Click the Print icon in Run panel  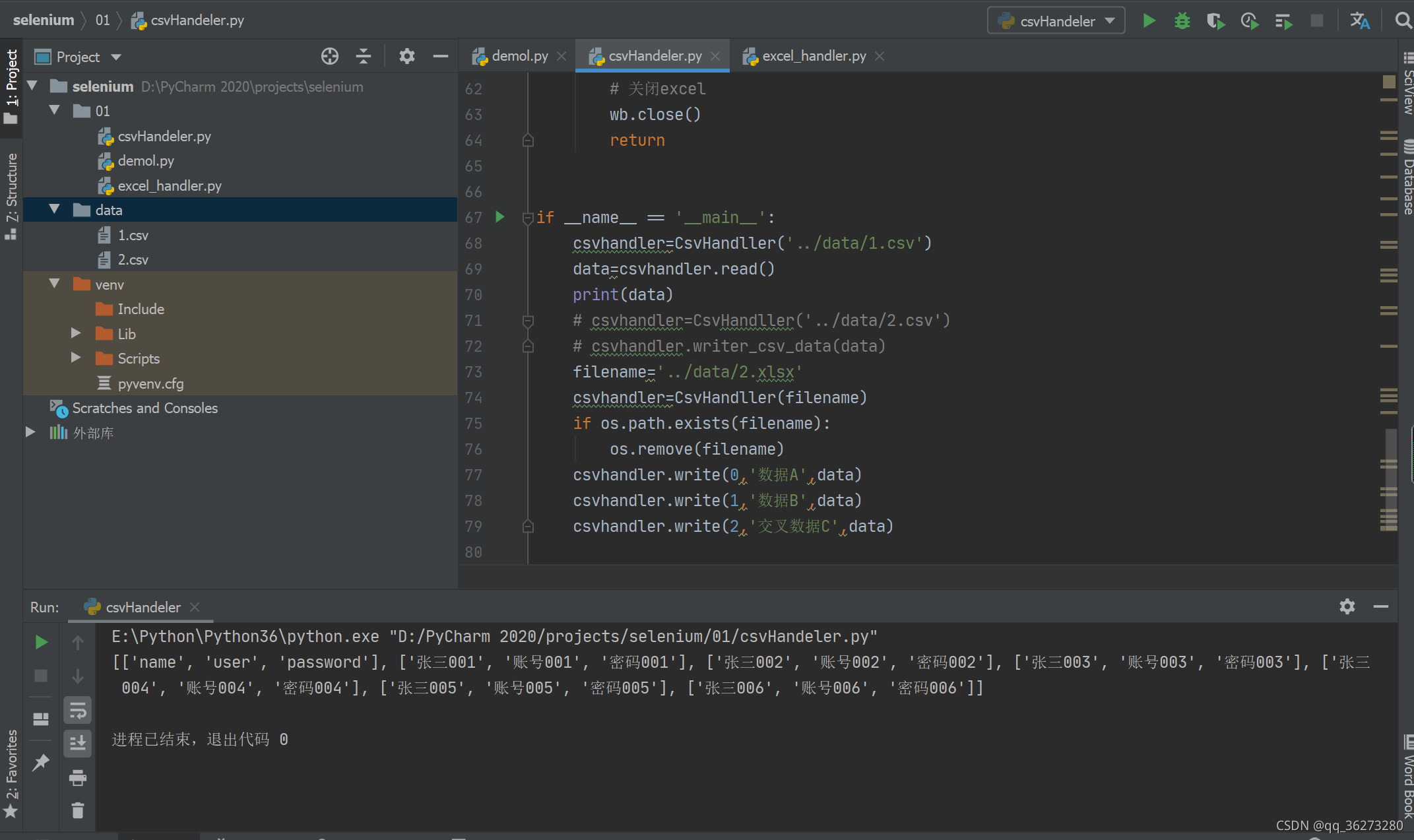(78, 778)
